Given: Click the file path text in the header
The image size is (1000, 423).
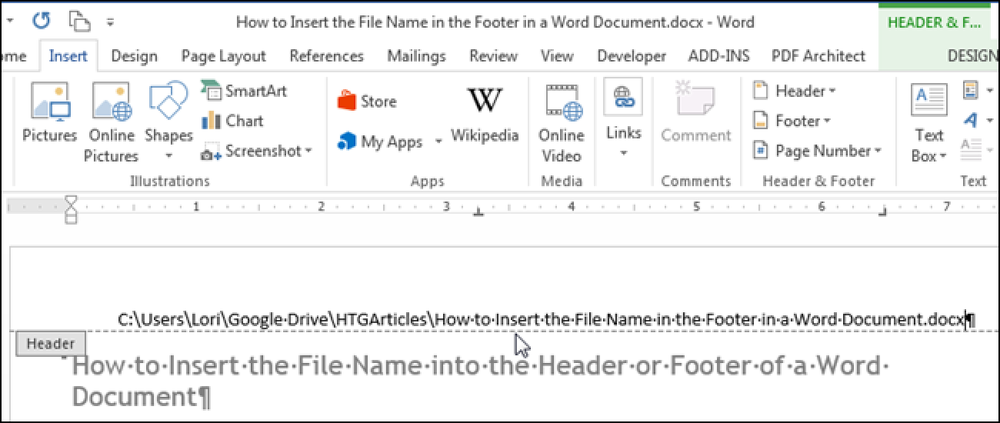Looking at the screenshot, I should (541, 319).
